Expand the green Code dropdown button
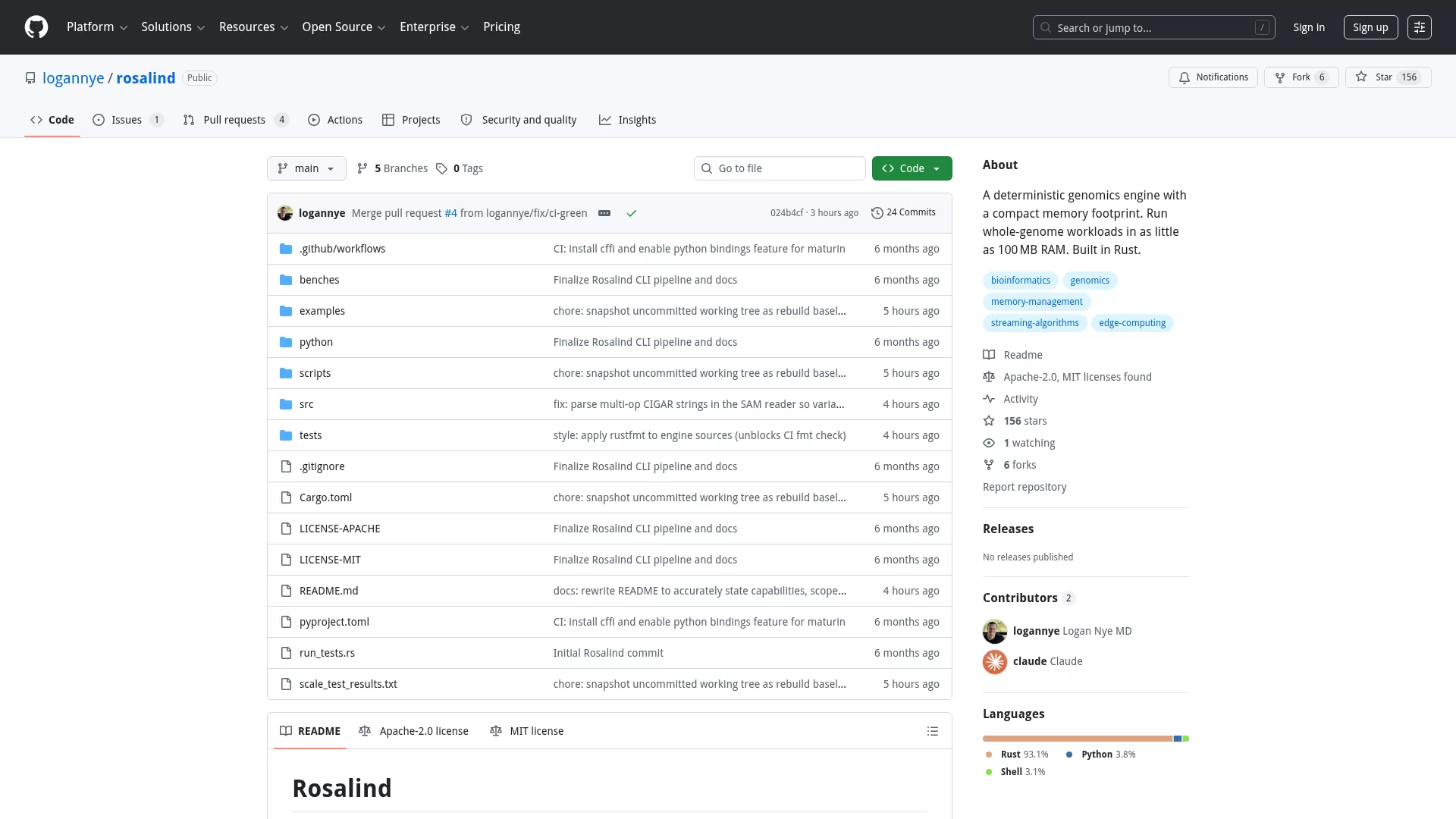The image size is (1456, 819). pyautogui.click(x=912, y=168)
